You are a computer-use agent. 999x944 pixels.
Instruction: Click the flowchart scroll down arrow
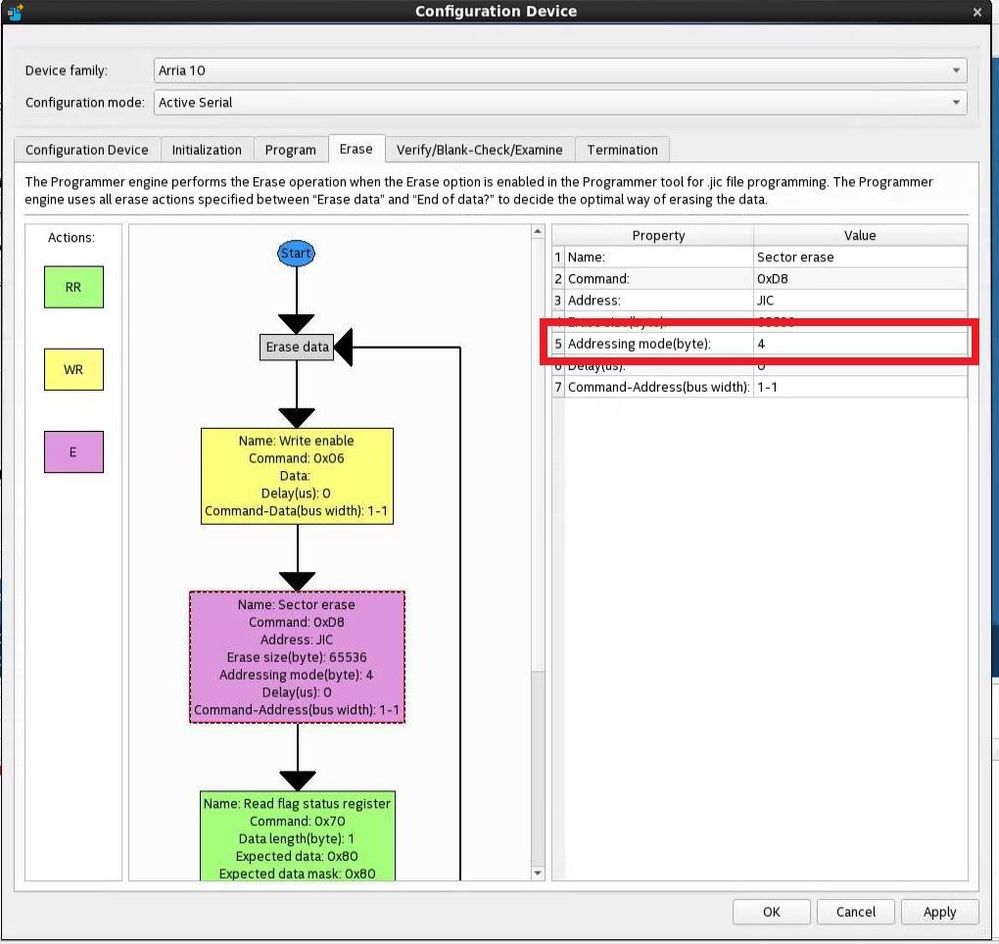(x=538, y=873)
